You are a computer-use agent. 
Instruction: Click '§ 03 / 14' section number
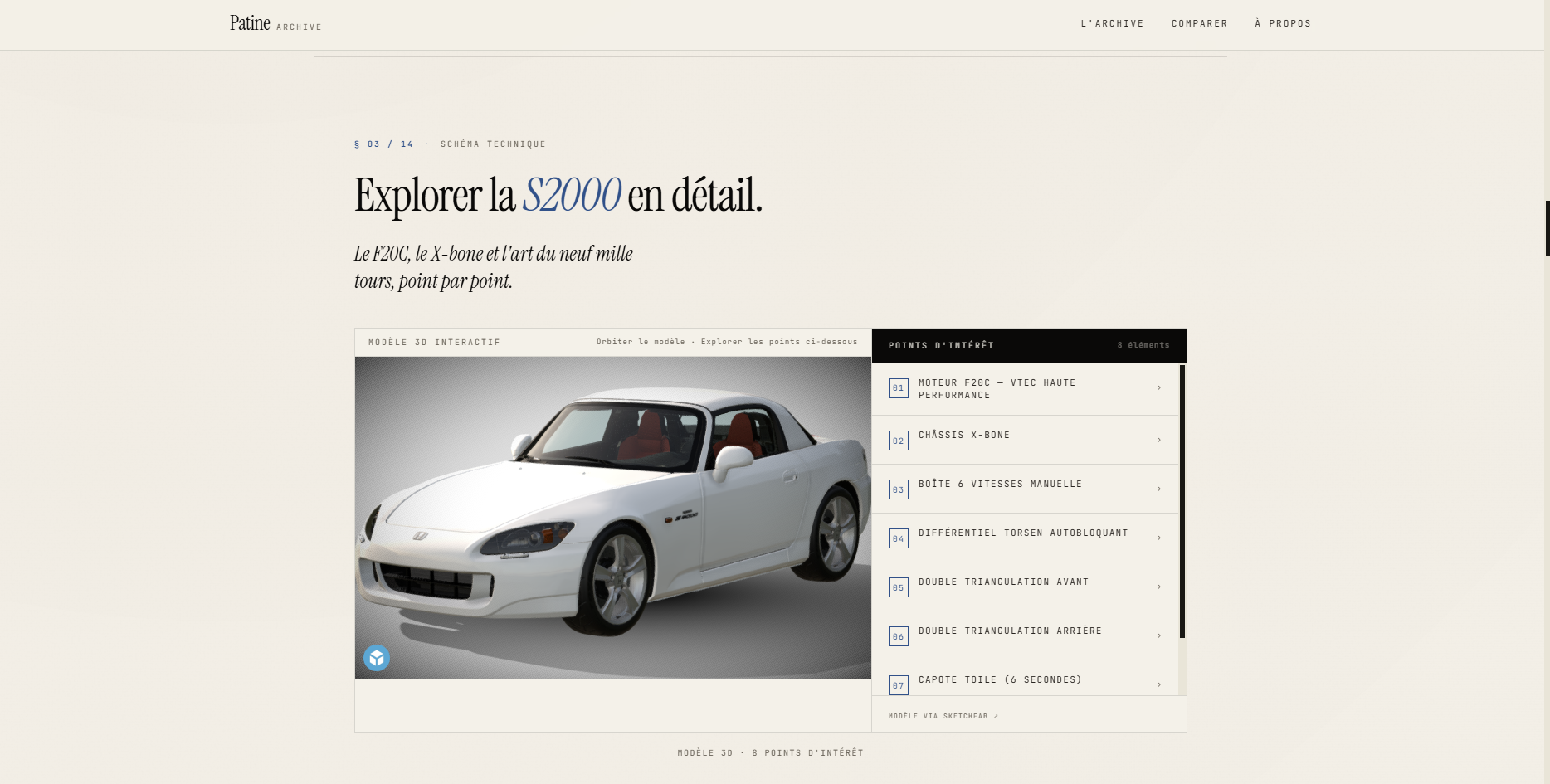click(x=383, y=144)
